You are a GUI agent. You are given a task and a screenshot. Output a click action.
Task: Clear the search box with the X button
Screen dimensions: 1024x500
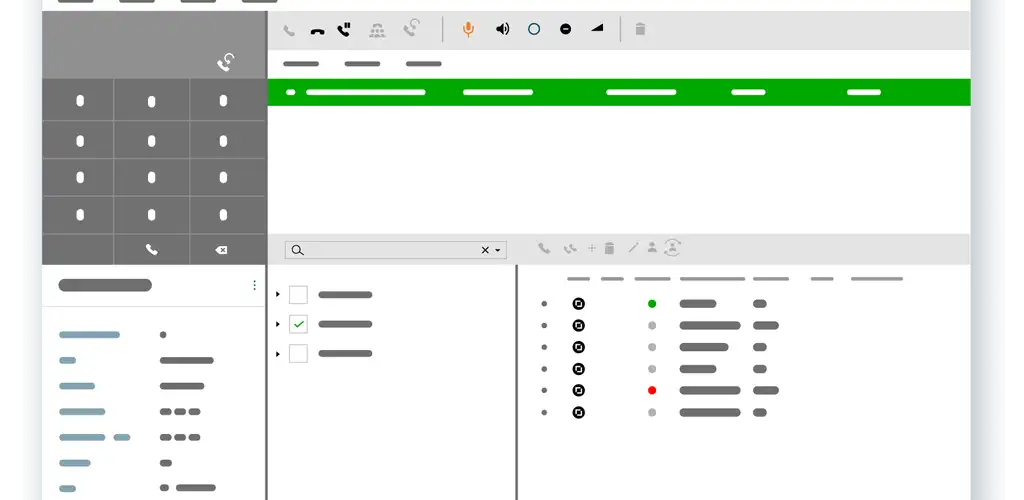[485, 250]
